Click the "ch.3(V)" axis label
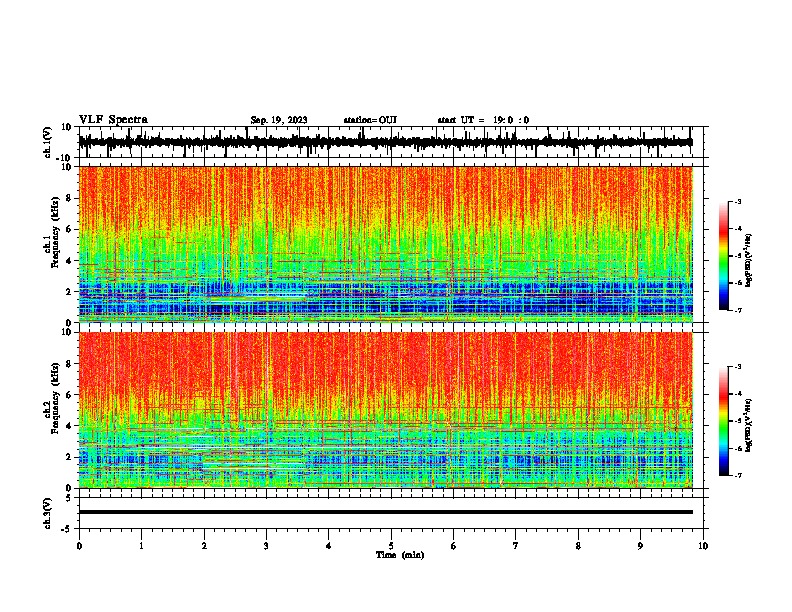792x612 pixels. point(48,513)
